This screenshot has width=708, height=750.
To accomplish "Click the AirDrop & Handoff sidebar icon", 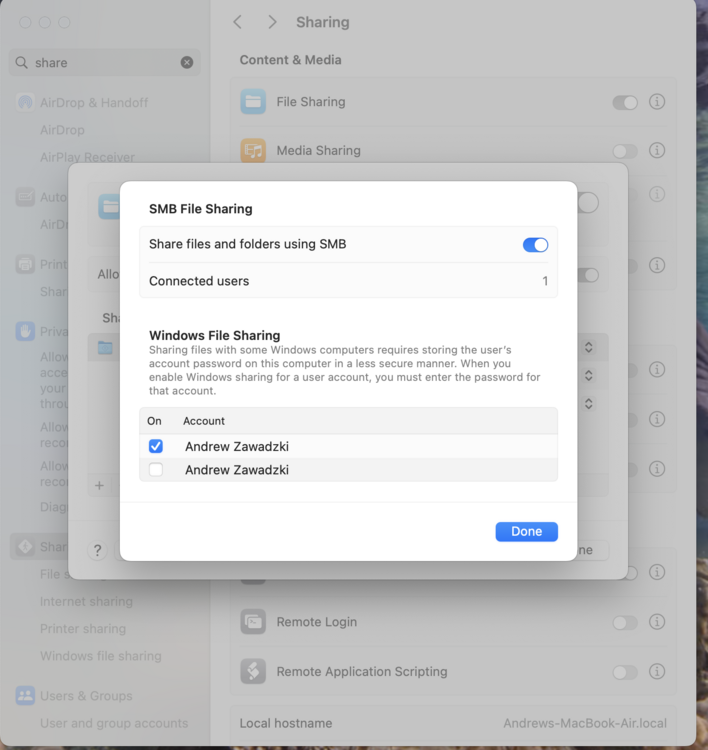I will tap(25, 102).
